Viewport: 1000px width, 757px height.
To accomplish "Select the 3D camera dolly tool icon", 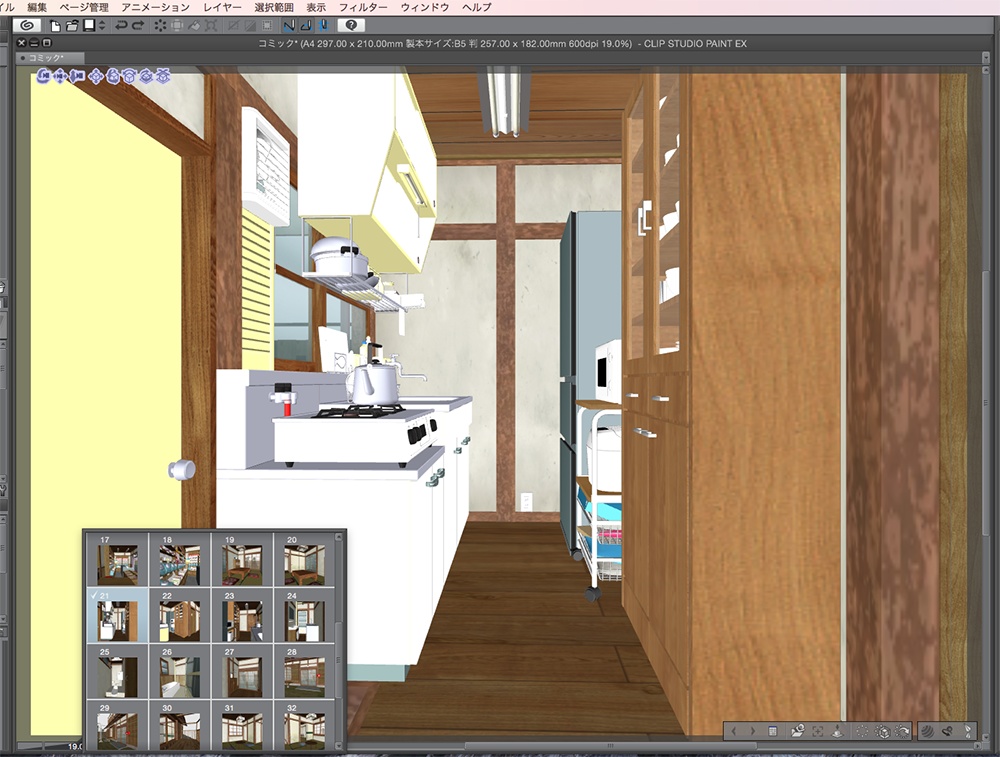I will (76, 76).
